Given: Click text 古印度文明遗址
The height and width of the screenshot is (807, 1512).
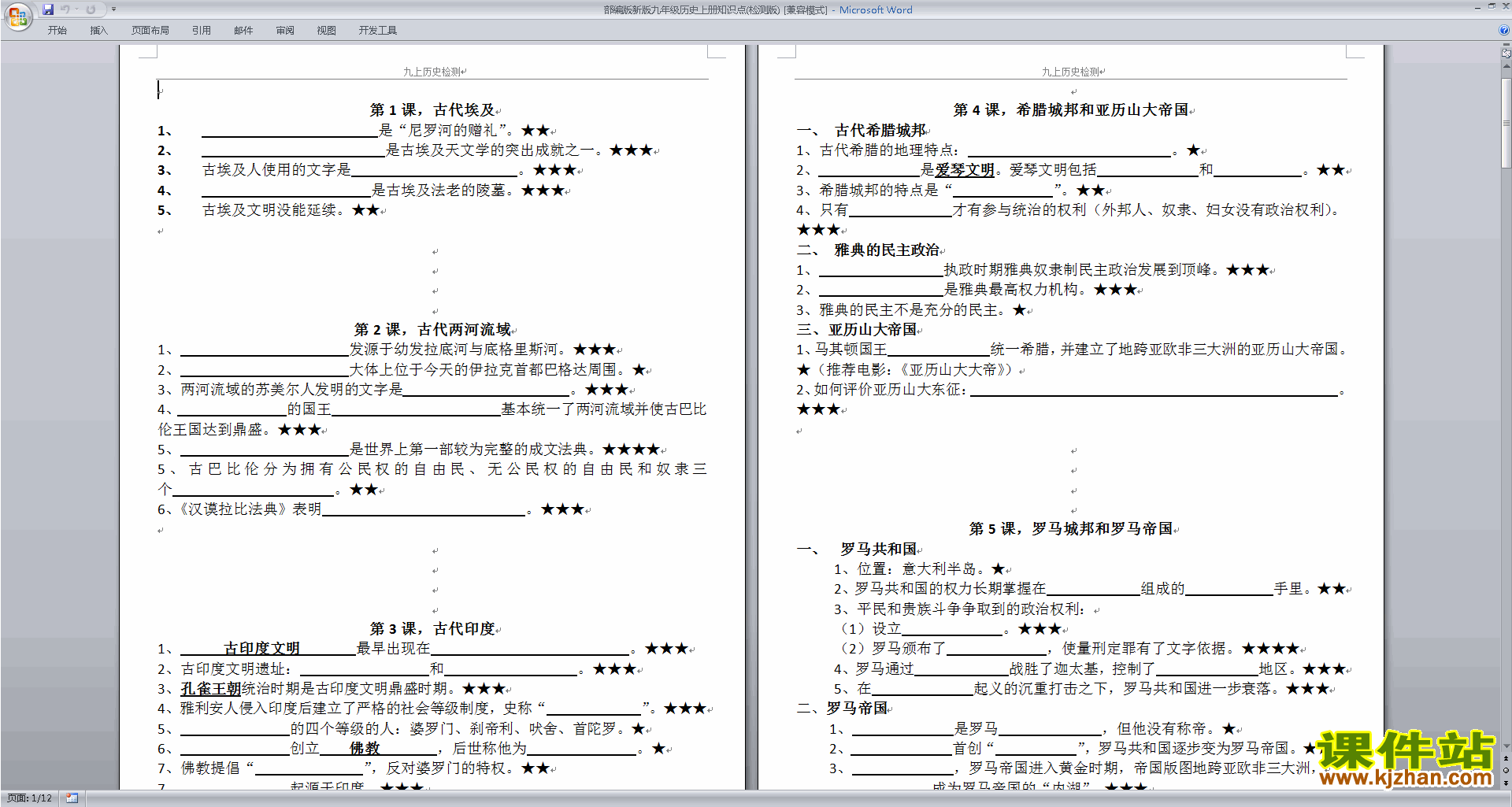Looking at the screenshot, I should coord(233,668).
